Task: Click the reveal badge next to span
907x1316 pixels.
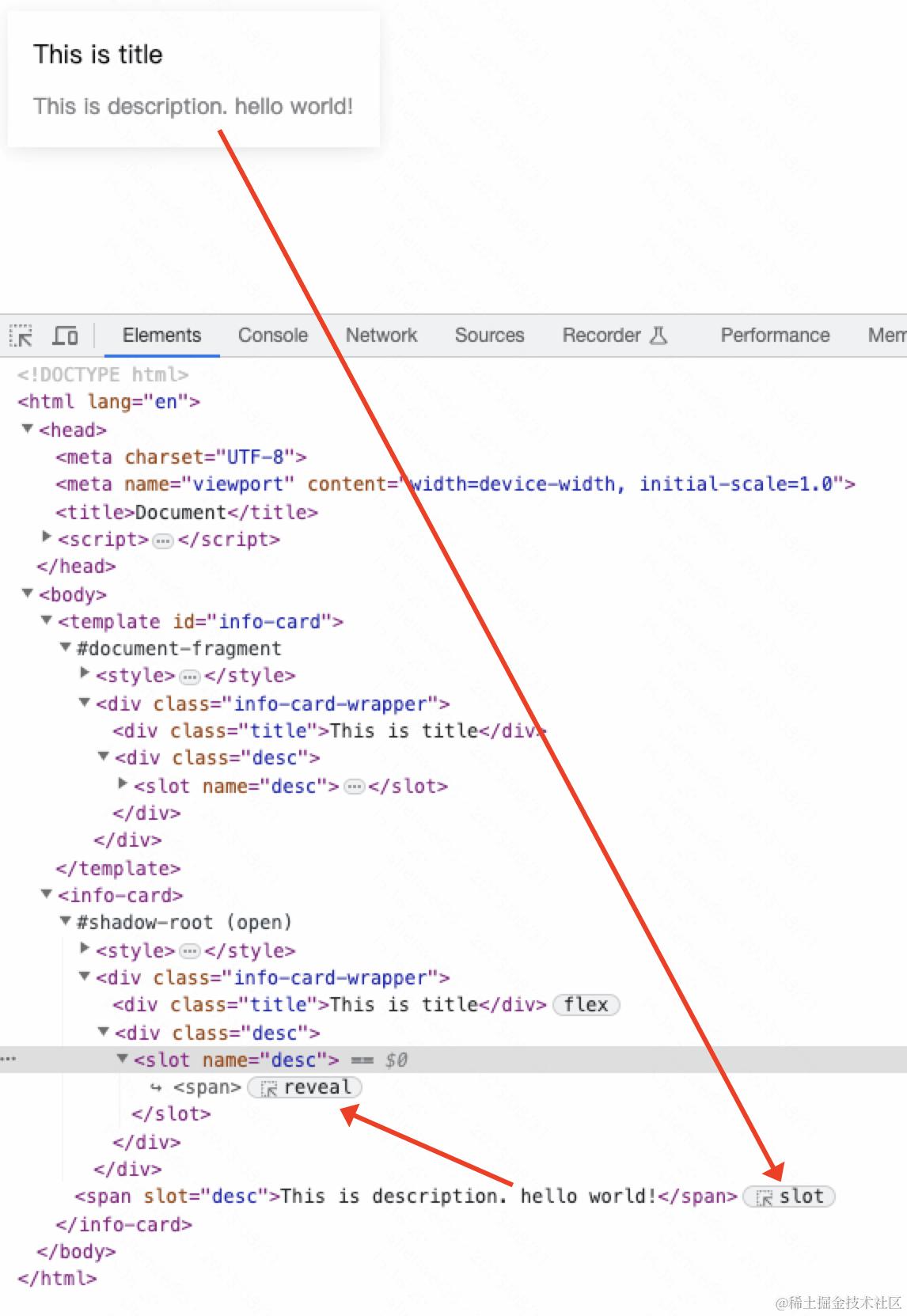Action: (x=305, y=1087)
